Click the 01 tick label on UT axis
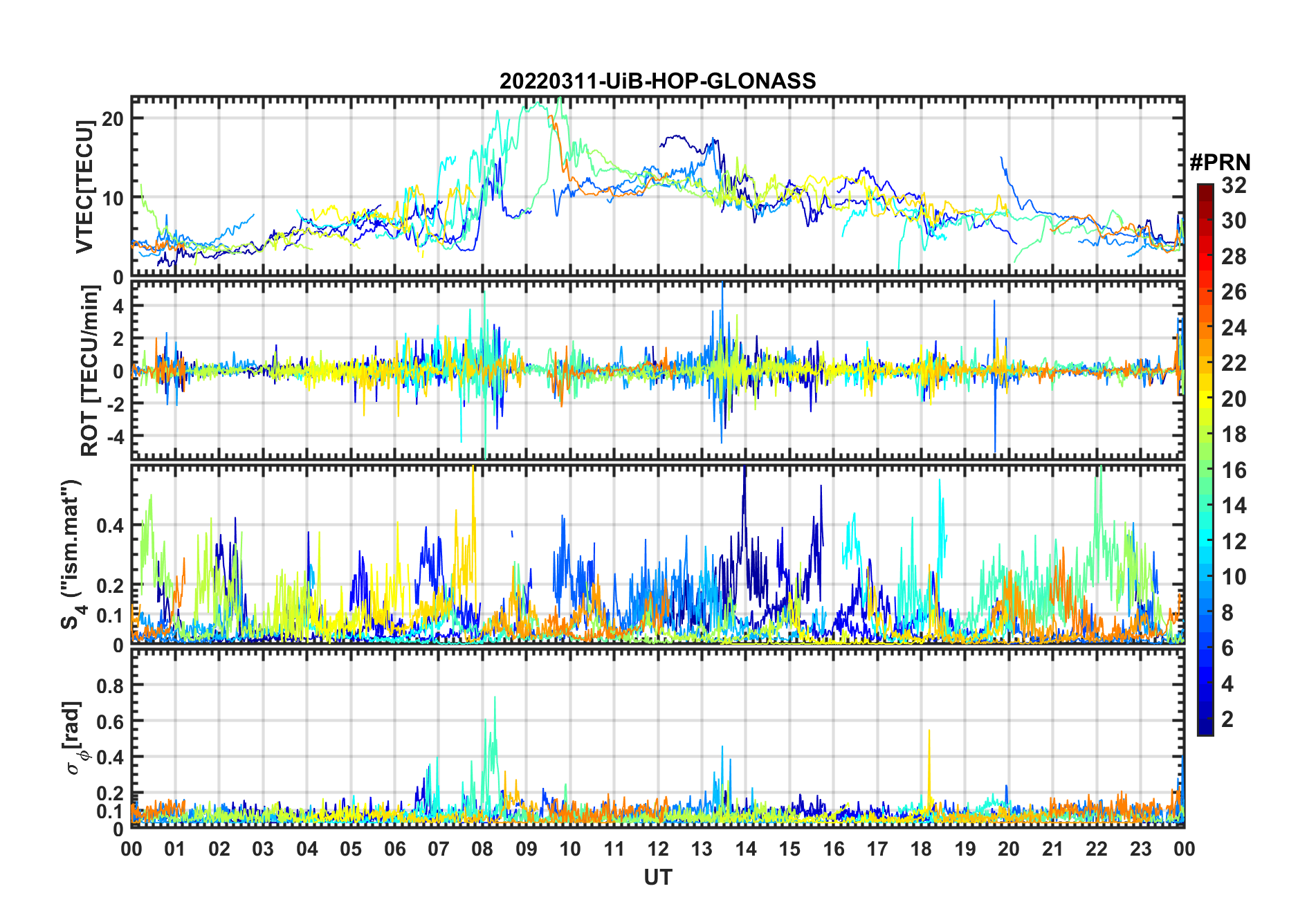Viewport: 1316px width, 920px height. (x=175, y=849)
